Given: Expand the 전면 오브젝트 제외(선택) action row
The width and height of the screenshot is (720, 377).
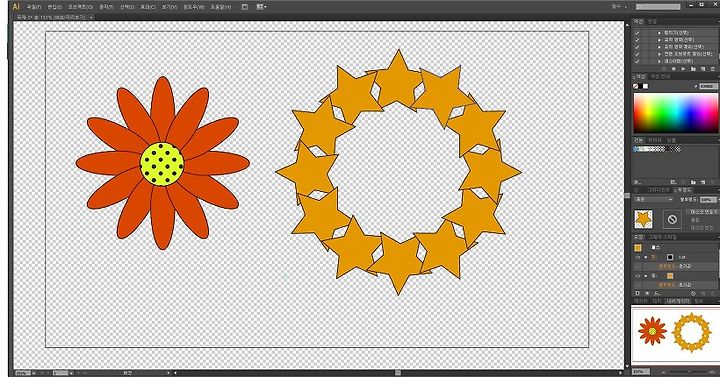Looking at the screenshot, I should pos(659,54).
